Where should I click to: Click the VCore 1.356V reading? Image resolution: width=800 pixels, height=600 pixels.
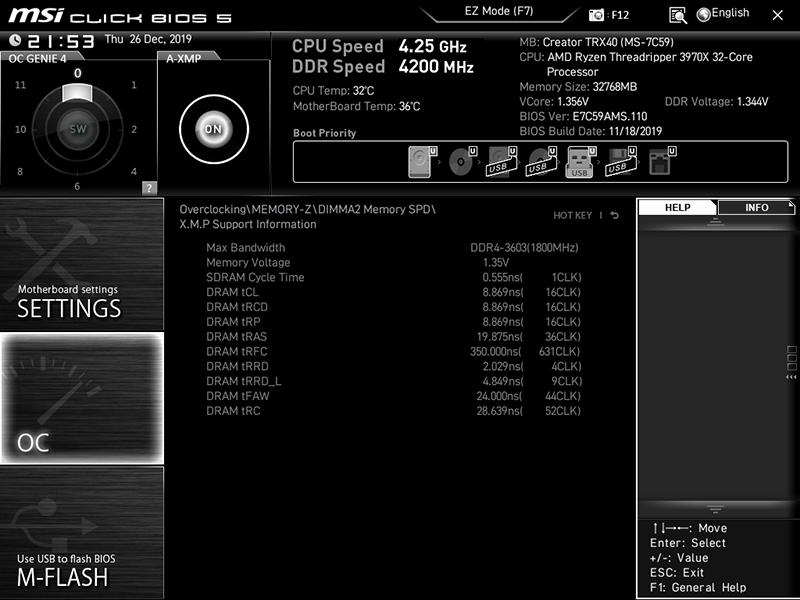click(x=554, y=102)
